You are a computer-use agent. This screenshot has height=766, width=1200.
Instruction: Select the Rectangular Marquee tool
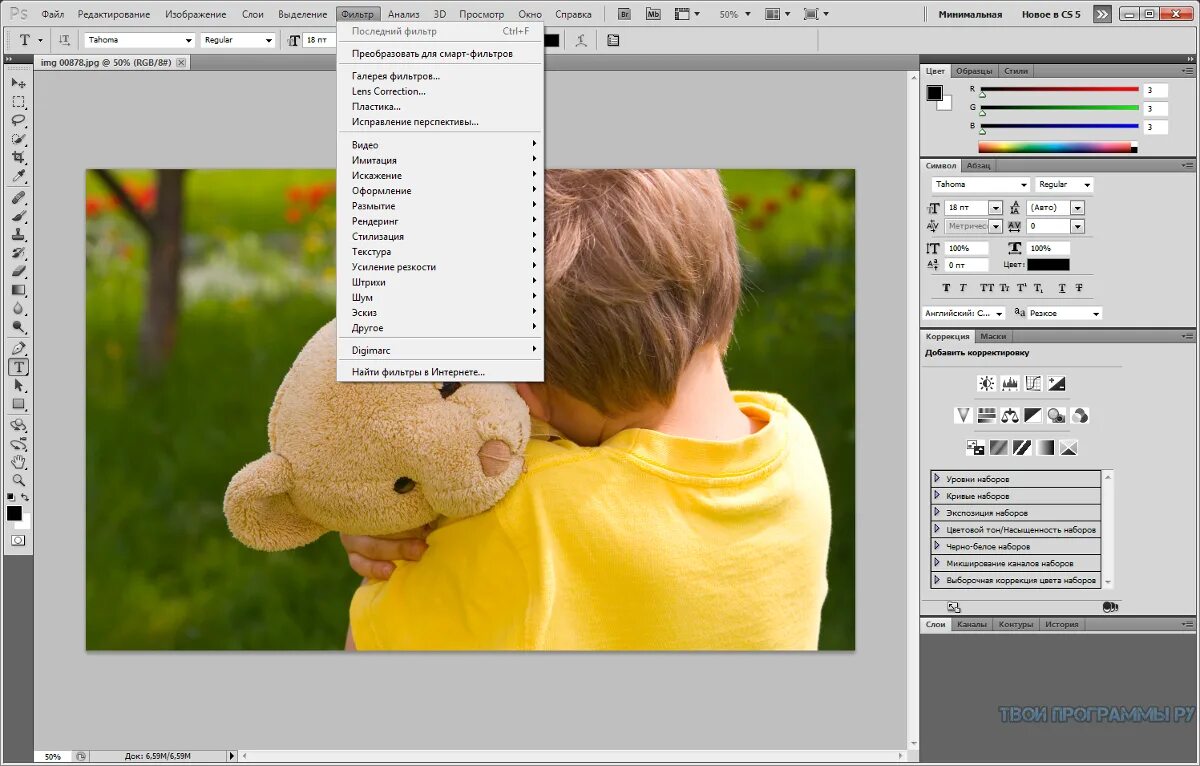(18, 102)
